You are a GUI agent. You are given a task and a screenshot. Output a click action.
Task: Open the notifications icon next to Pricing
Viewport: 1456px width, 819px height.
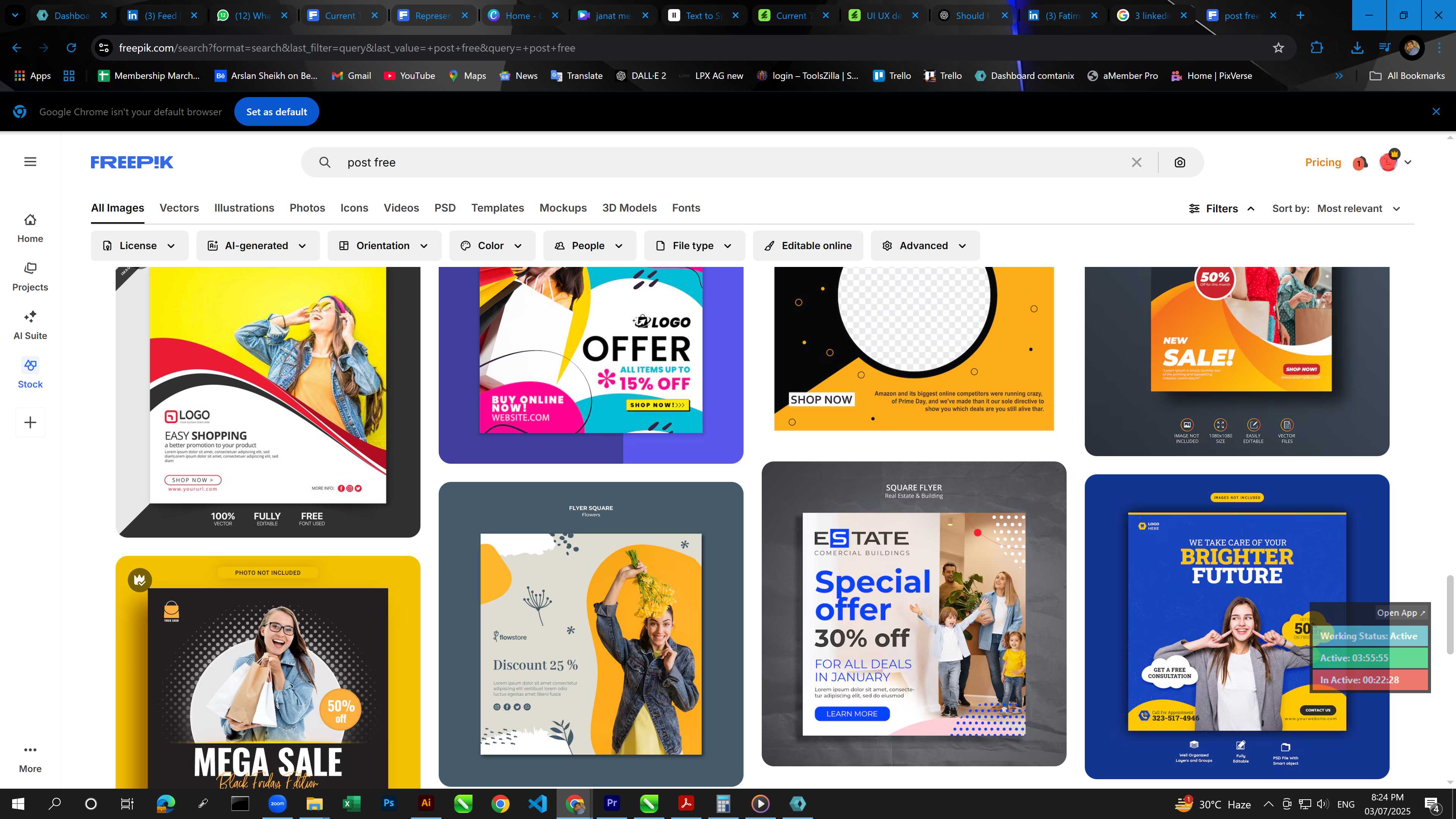(x=1359, y=163)
